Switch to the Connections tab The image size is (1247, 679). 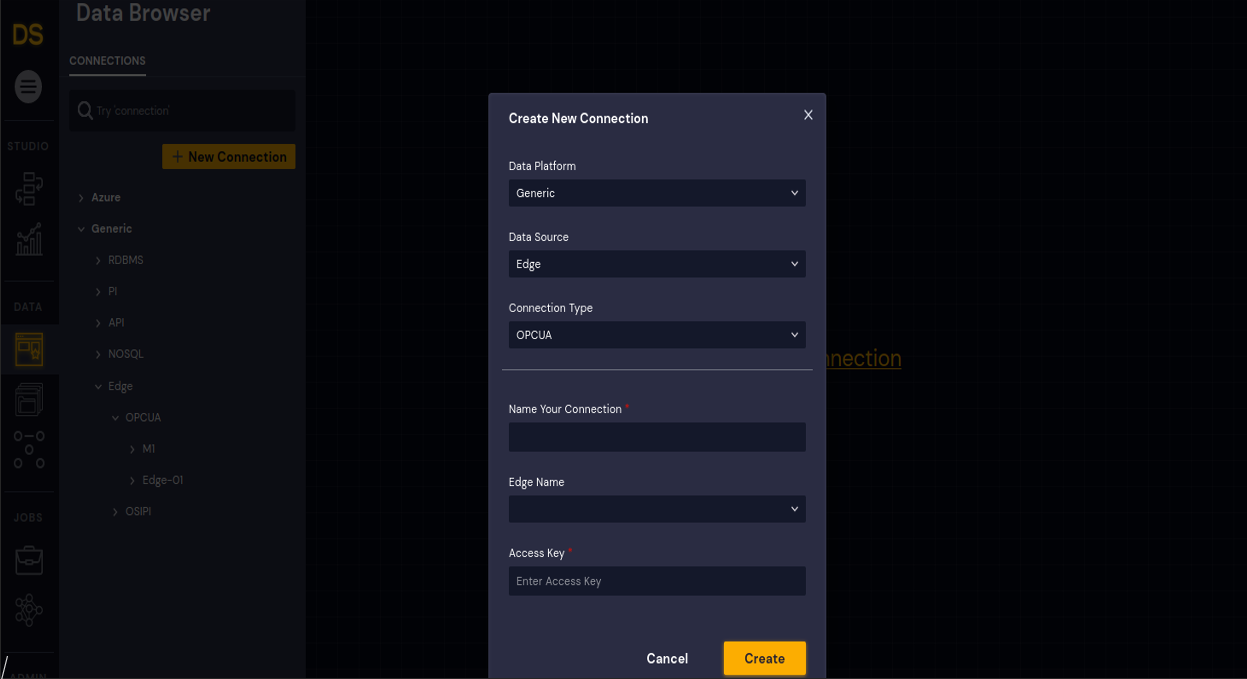coord(107,61)
